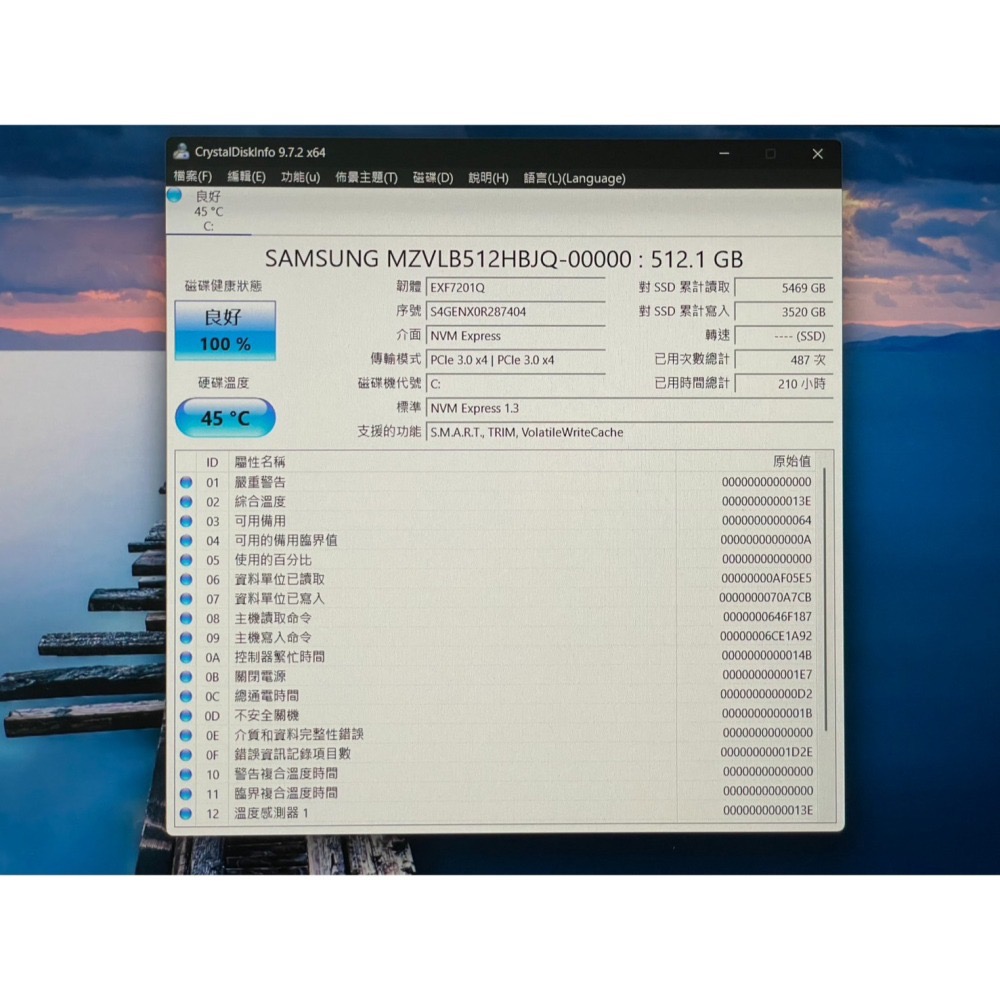The width and height of the screenshot is (1000, 1000).
Task: Open the 磁碟(D) menu
Action: click(431, 177)
